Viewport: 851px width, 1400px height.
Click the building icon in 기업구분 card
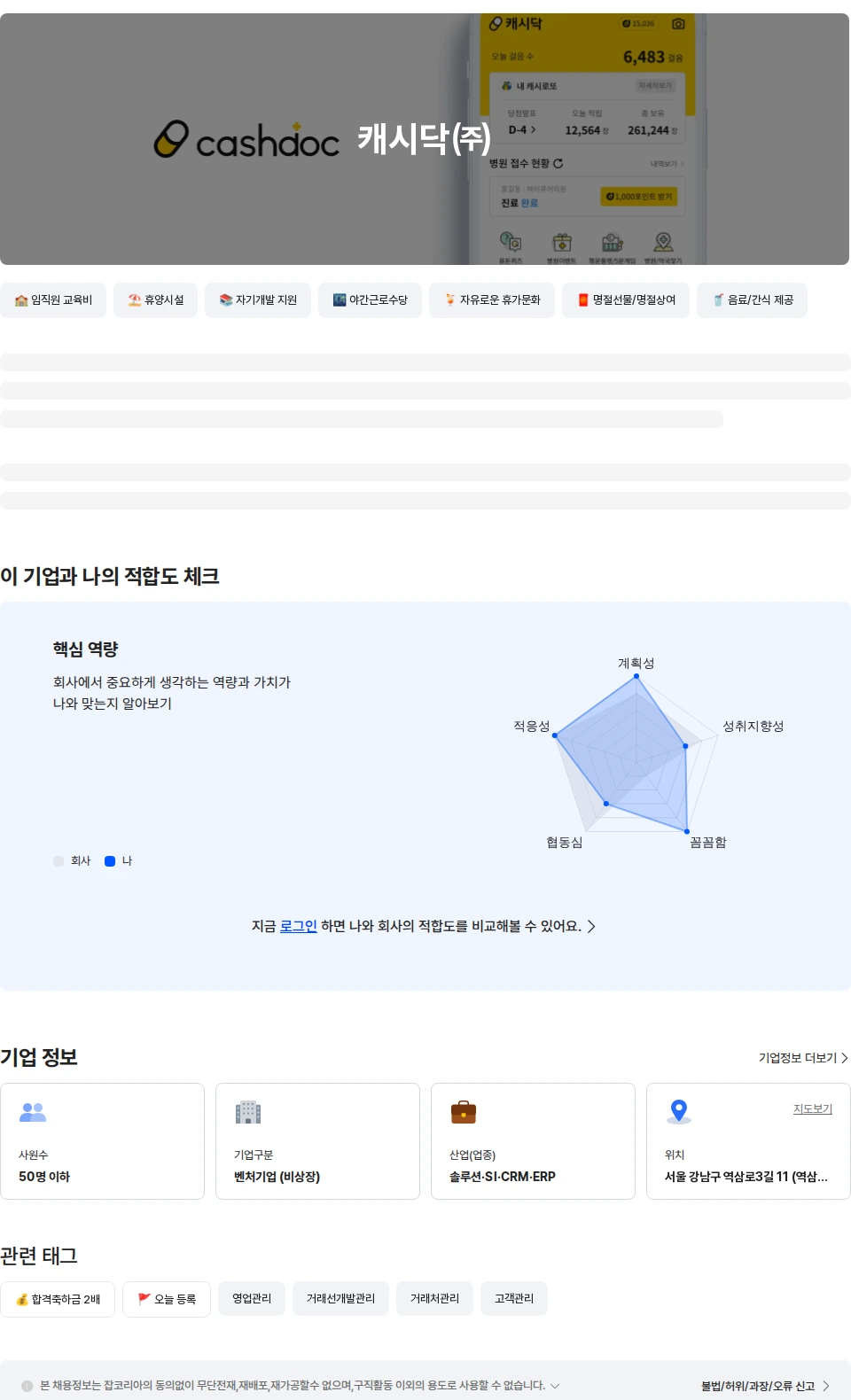coord(248,1111)
